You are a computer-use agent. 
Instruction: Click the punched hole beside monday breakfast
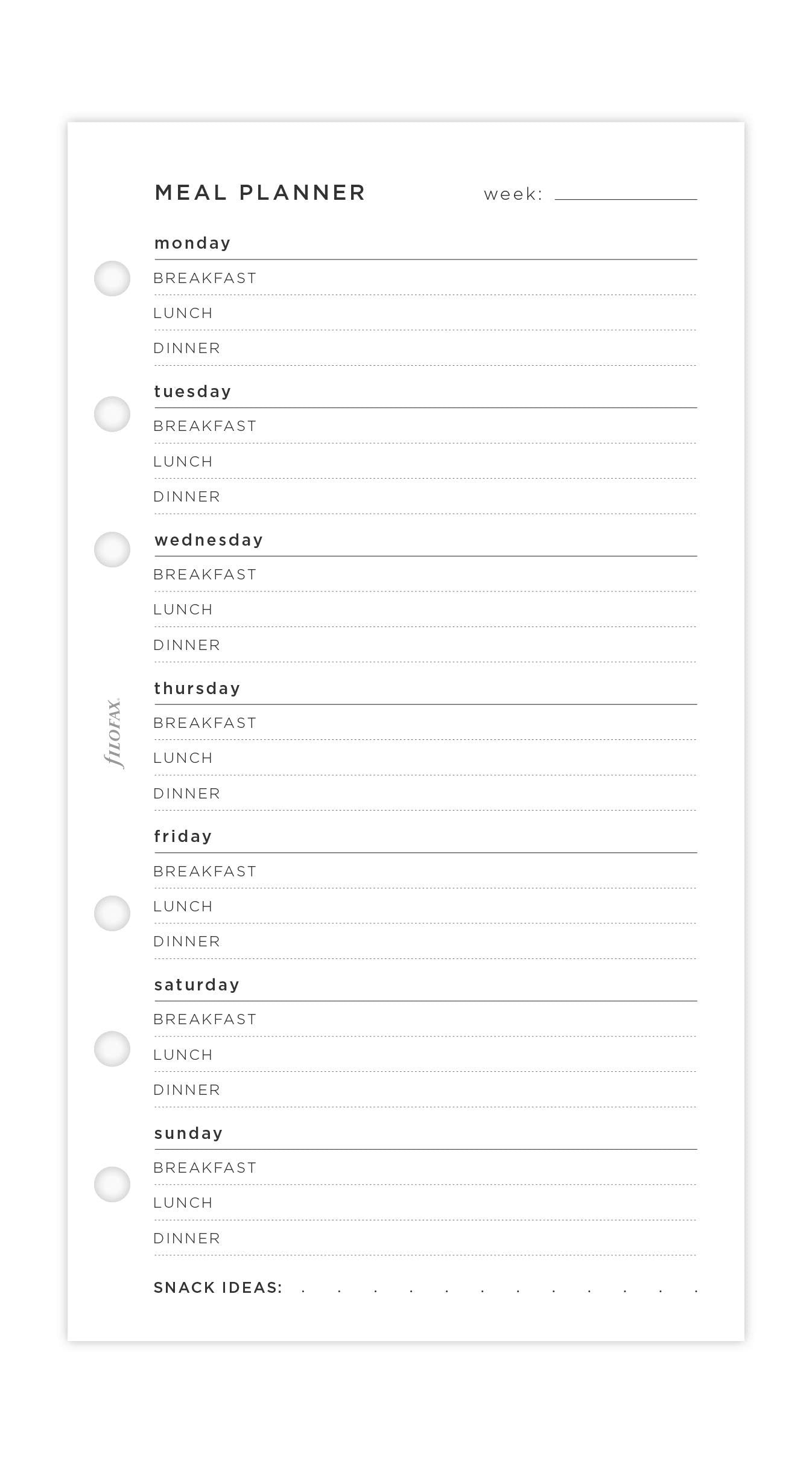(x=112, y=278)
